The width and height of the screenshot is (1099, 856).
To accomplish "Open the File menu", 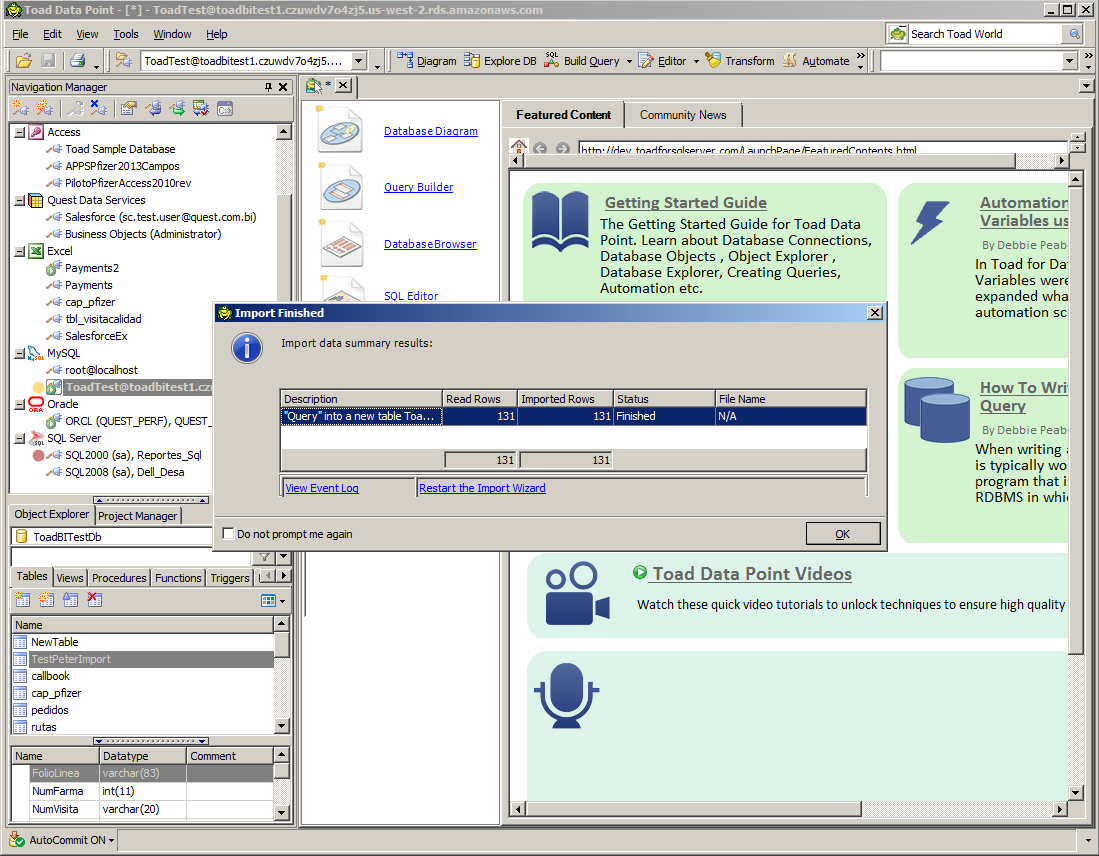I will [x=20, y=34].
